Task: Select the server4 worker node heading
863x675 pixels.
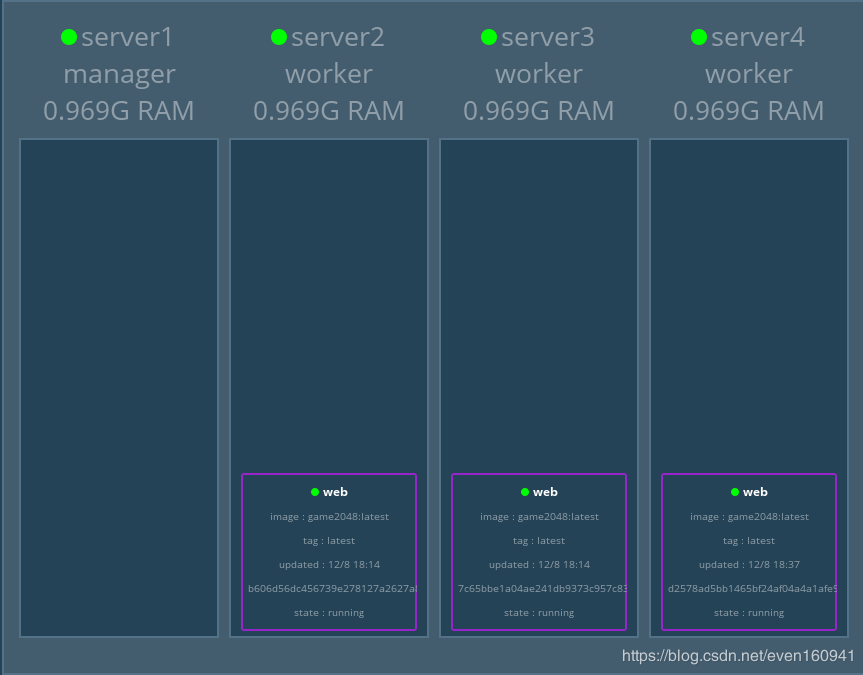Action: [x=749, y=74]
